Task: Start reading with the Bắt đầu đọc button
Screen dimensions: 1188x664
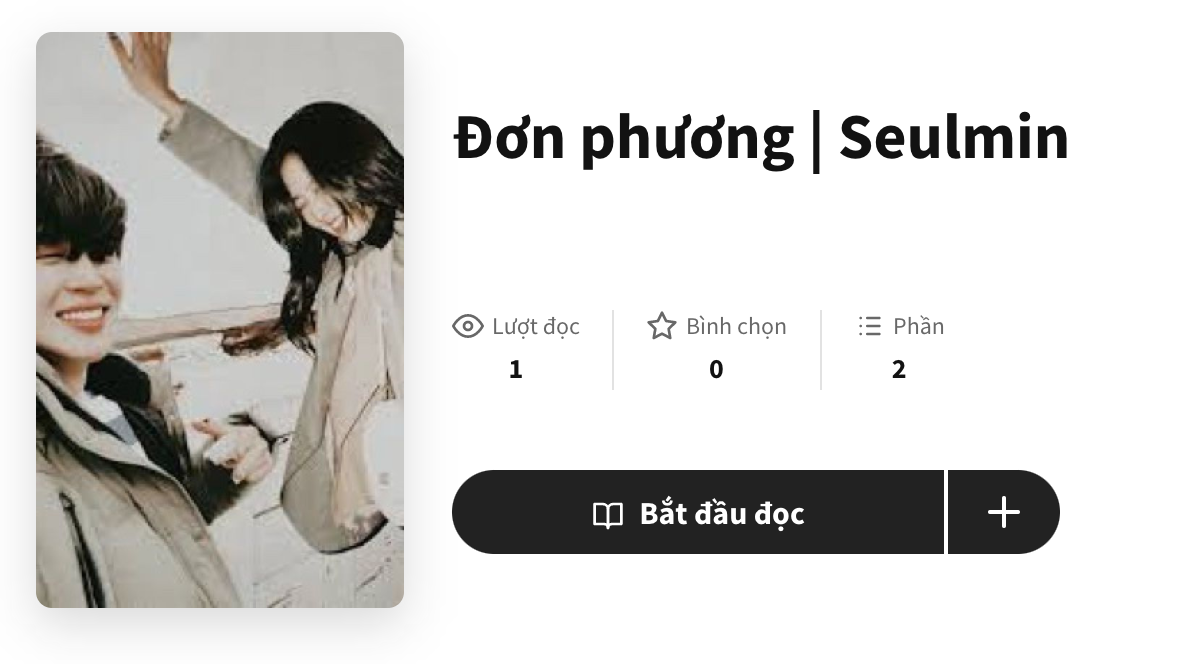Action: click(x=698, y=513)
